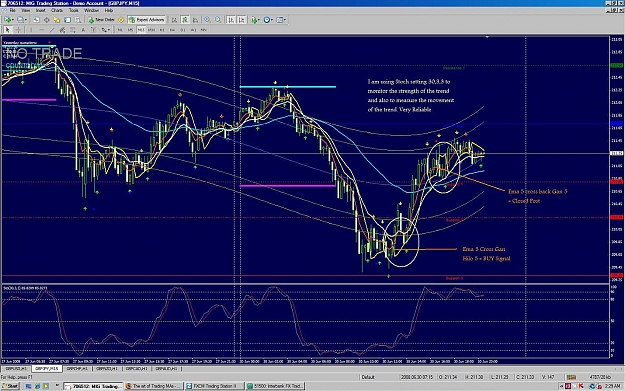The width and height of the screenshot is (625, 391).
Task: Expand the new chart dropdown arrow
Action: [13, 20]
